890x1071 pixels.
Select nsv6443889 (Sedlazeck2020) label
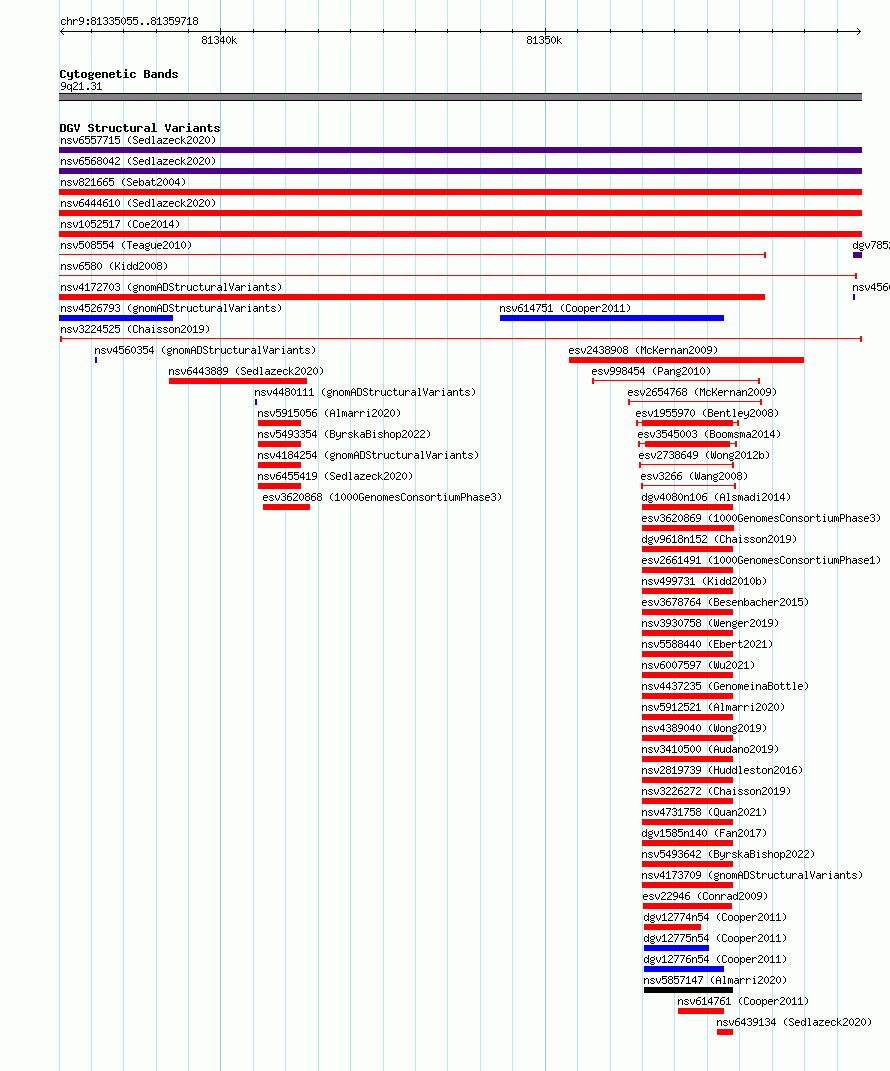coord(247,372)
